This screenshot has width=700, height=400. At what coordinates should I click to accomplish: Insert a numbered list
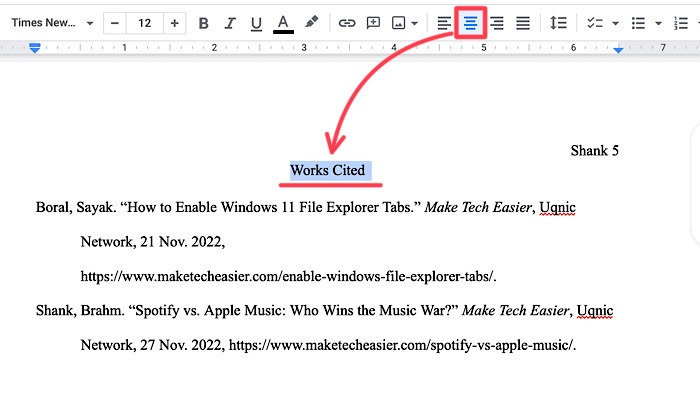click(x=681, y=23)
